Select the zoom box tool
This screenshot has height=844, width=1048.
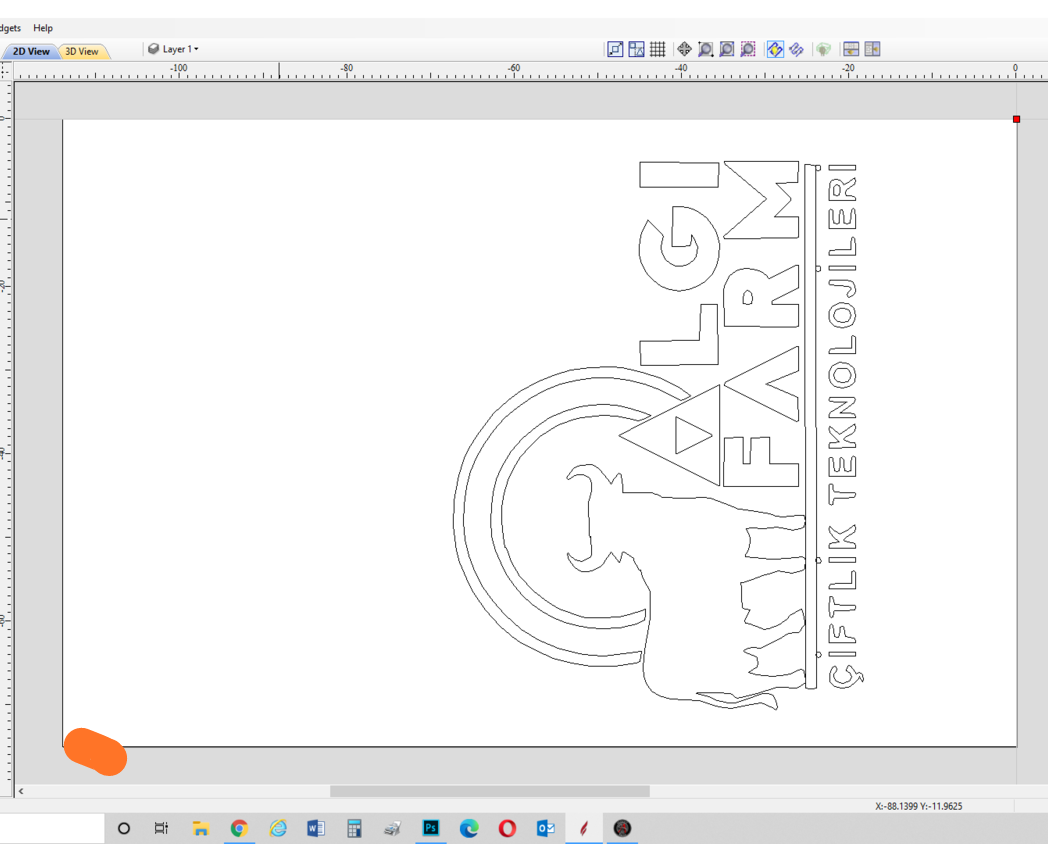[705, 49]
